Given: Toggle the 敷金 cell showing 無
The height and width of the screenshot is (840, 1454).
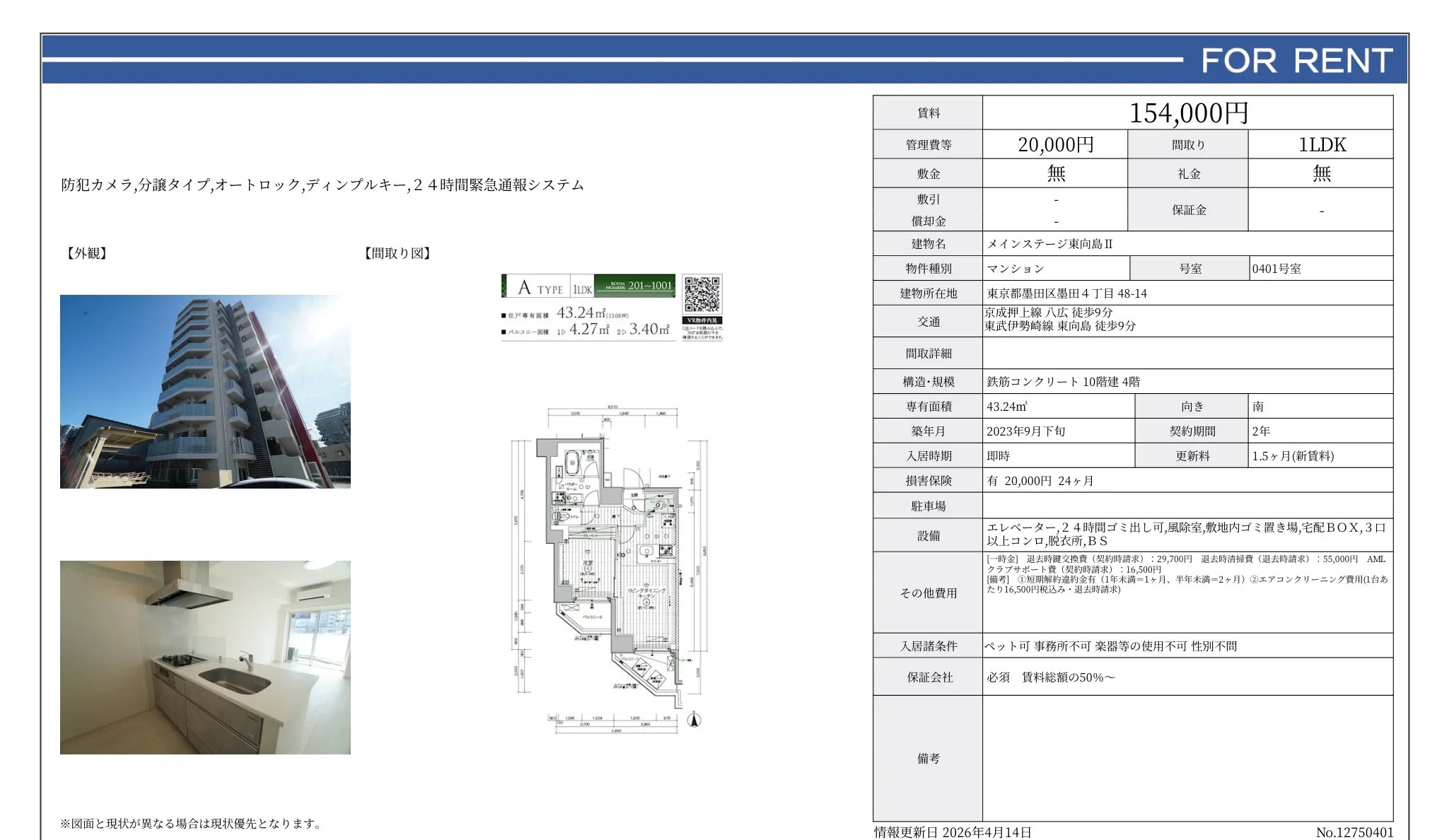Looking at the screenshot, I should [1056, 173].
